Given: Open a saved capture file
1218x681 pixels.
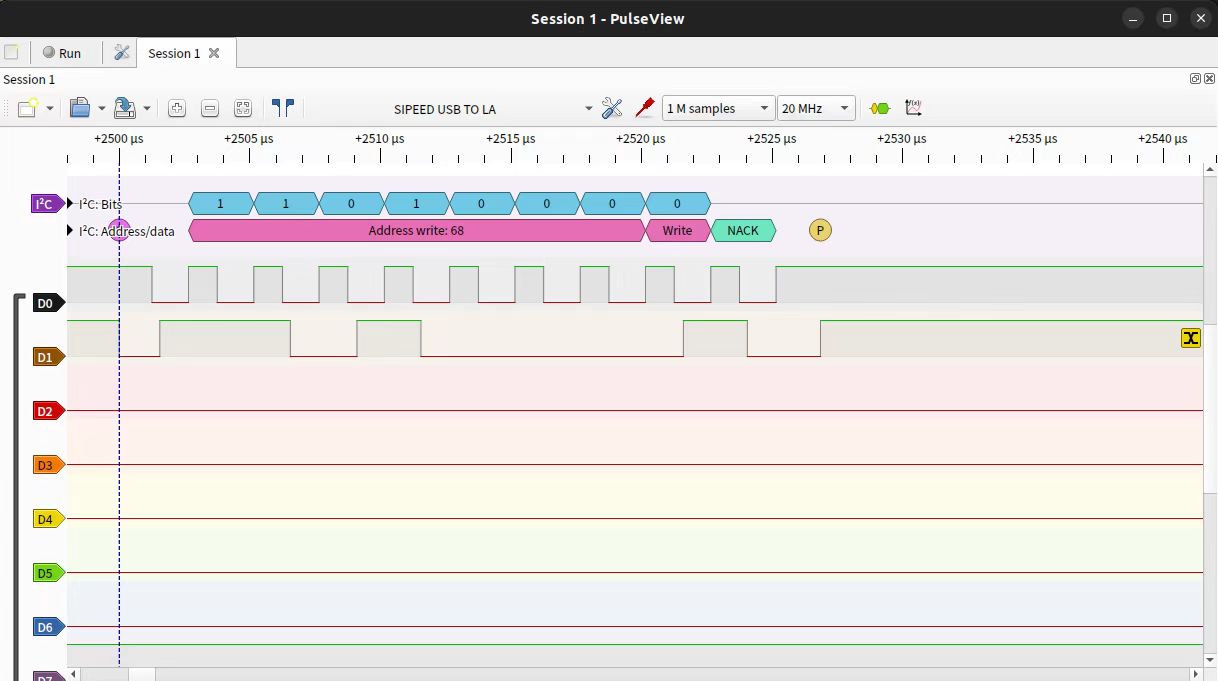Looking at the screenshot, I should point(80,108).
